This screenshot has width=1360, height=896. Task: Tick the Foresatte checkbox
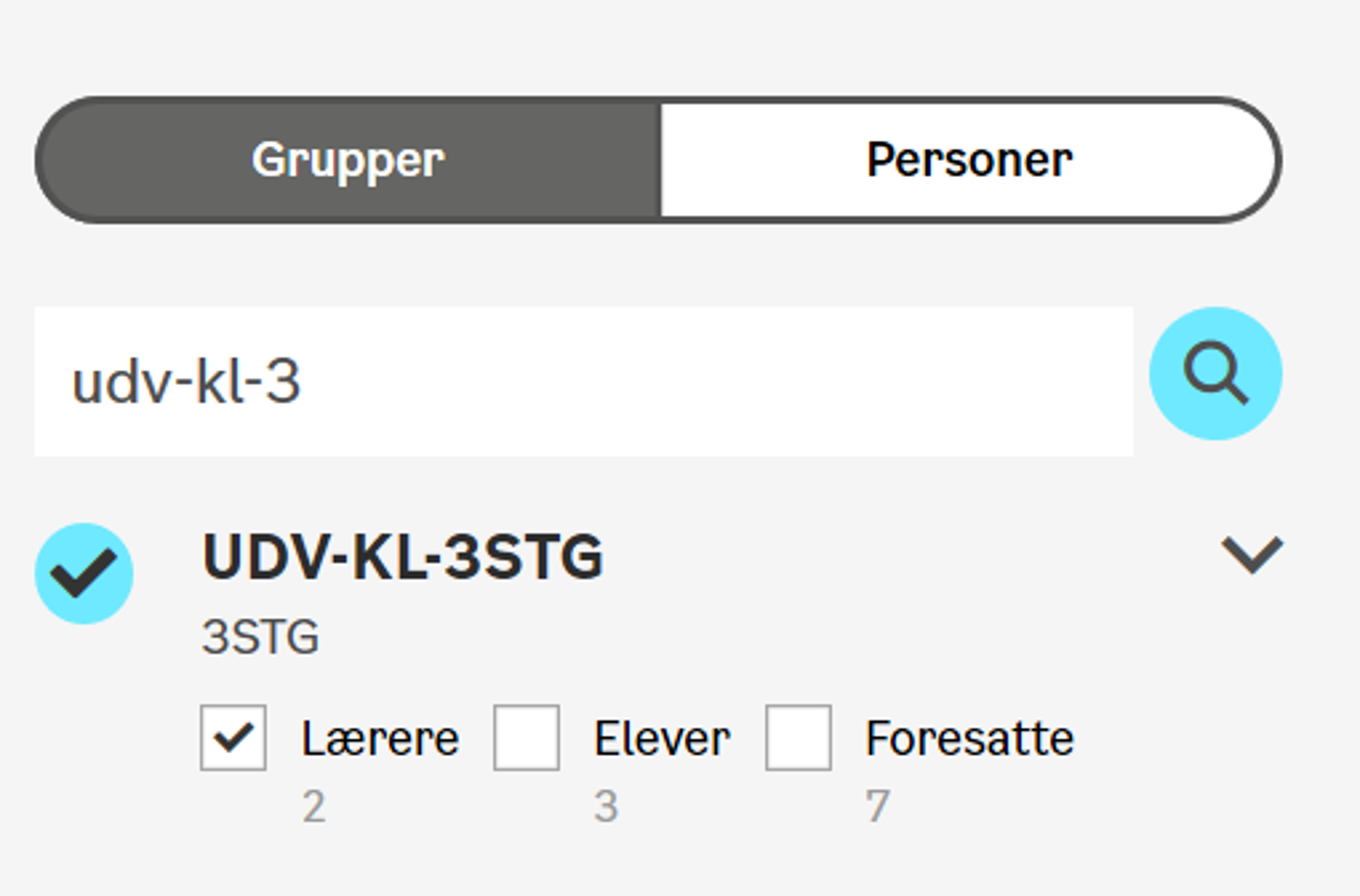[798, 738]
